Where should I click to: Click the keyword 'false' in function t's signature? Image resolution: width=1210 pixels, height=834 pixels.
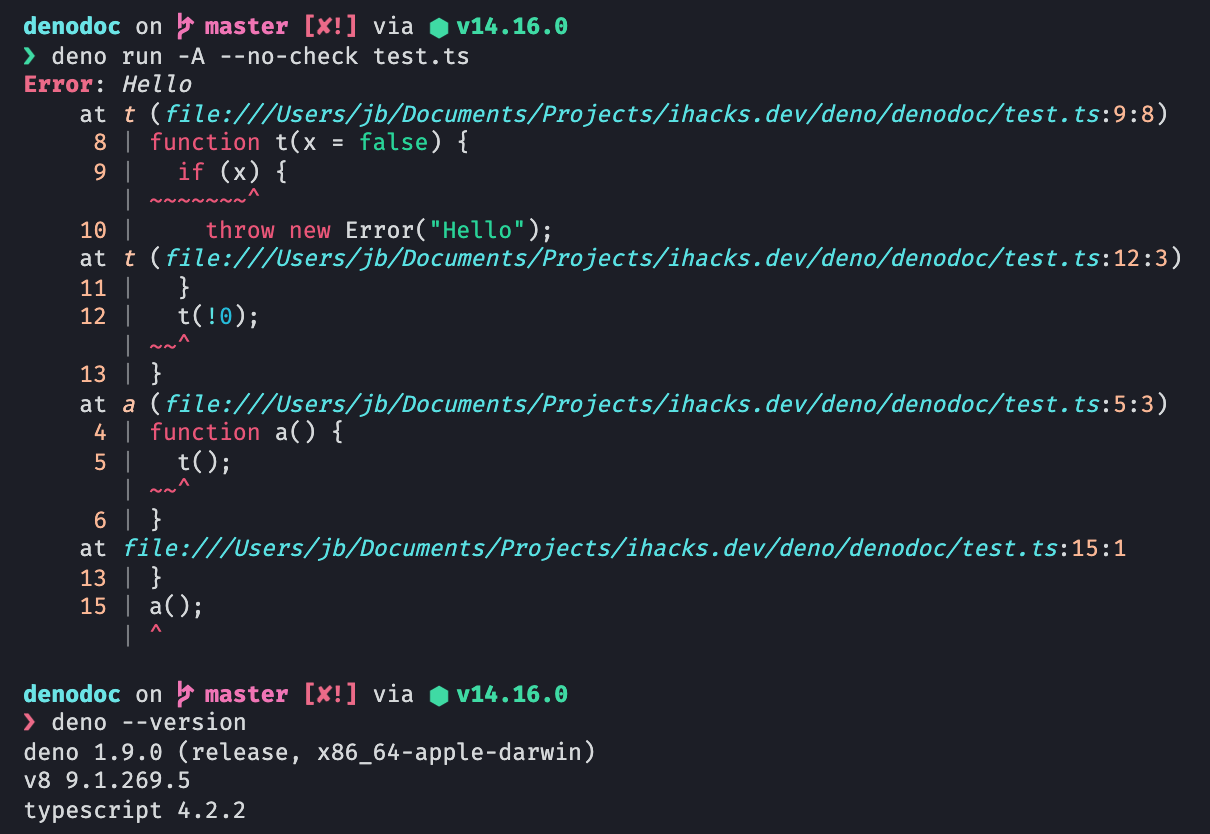[x=393, y=143]
